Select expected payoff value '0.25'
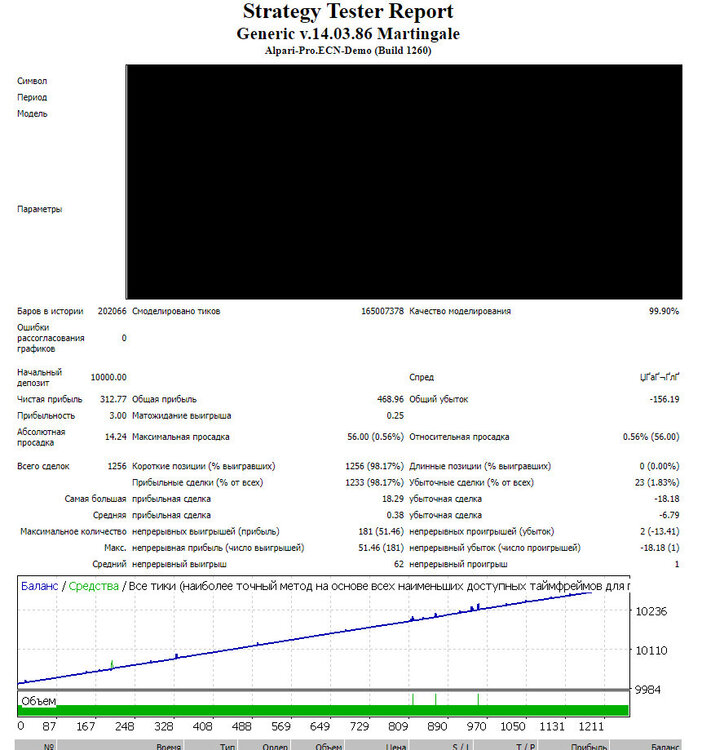 [395, 416]
